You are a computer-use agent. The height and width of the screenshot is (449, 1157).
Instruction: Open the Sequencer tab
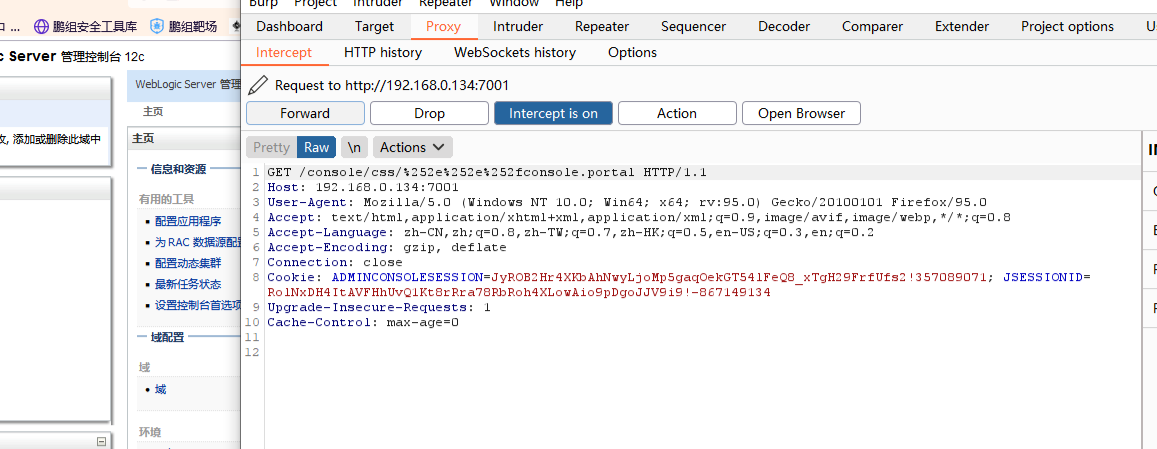694,27
